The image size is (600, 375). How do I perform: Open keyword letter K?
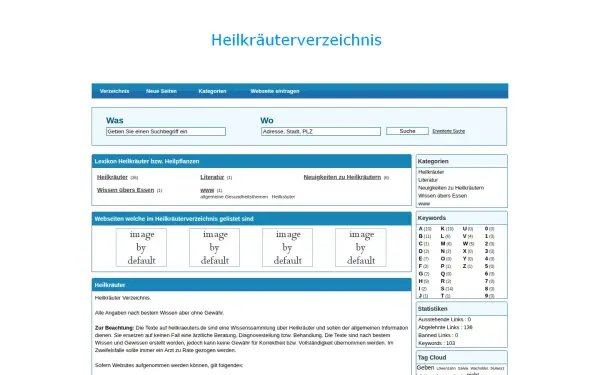point(443,228)
